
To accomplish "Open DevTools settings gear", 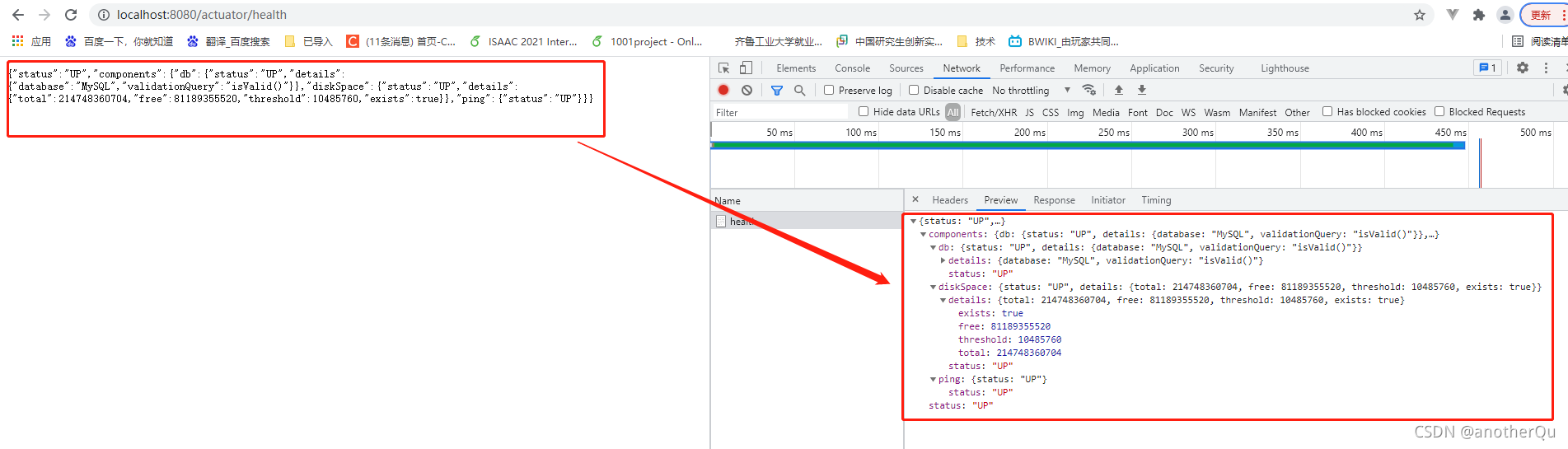I will pyautogui.click(x=1523, y=68).
